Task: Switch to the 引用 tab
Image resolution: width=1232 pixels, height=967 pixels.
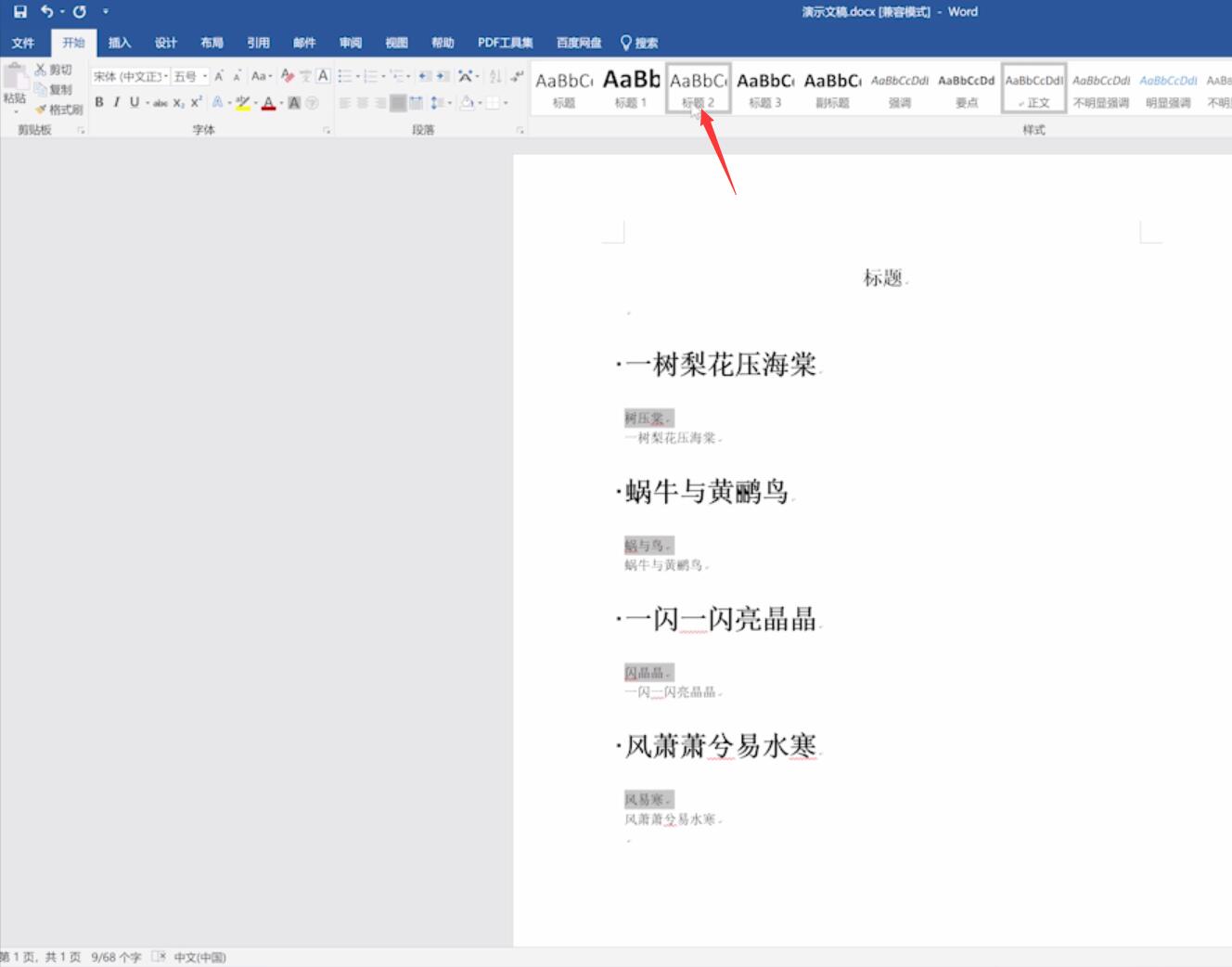Action: tap(259, 43)
